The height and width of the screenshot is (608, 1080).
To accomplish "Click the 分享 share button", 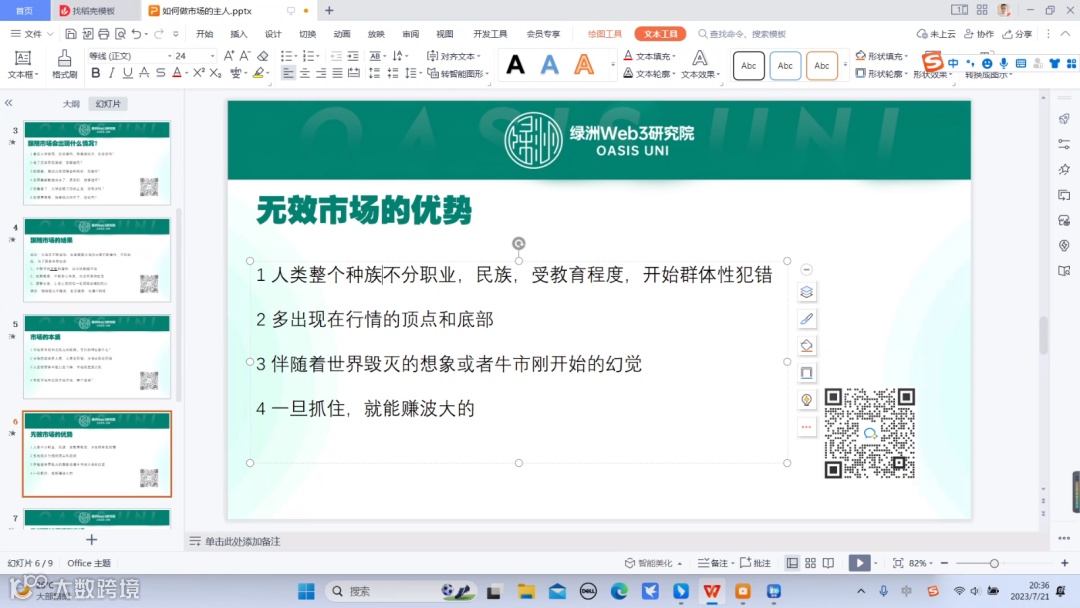I will (1017, 34).
